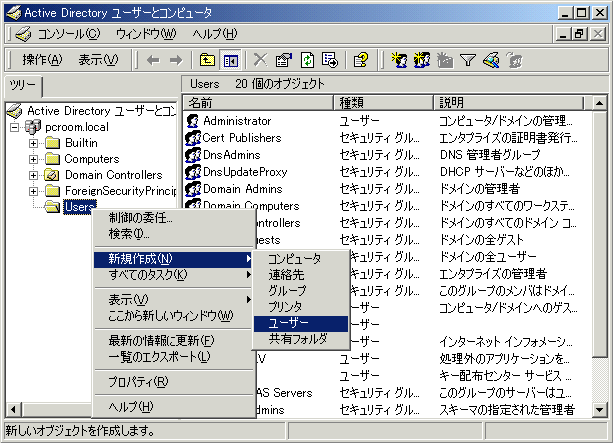Viewport: 613px width, 443px height.
Task: Click the Delete X toolbar icon
Action: (260, 60)
